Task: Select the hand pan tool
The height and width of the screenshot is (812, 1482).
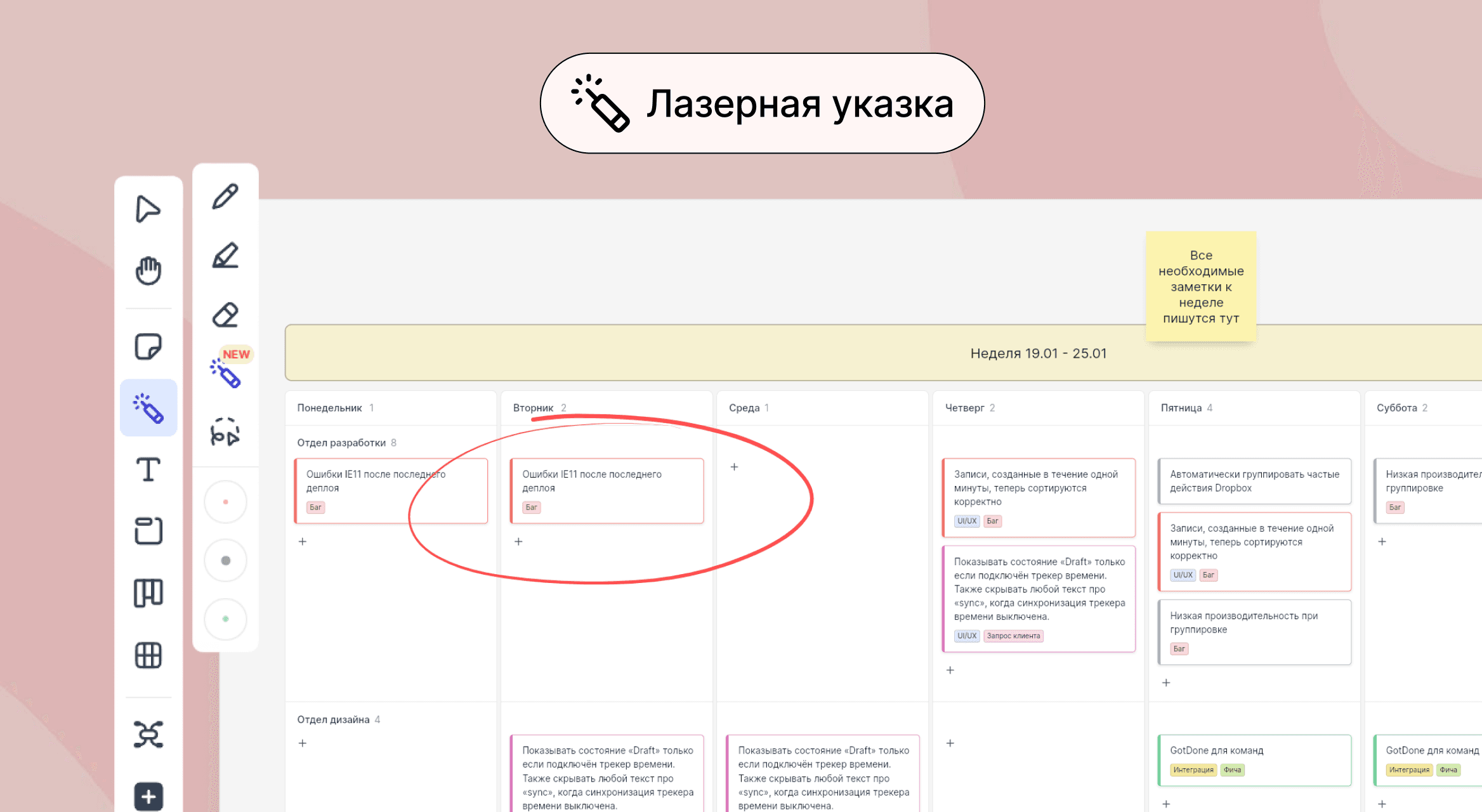Action: coord(148,270)
